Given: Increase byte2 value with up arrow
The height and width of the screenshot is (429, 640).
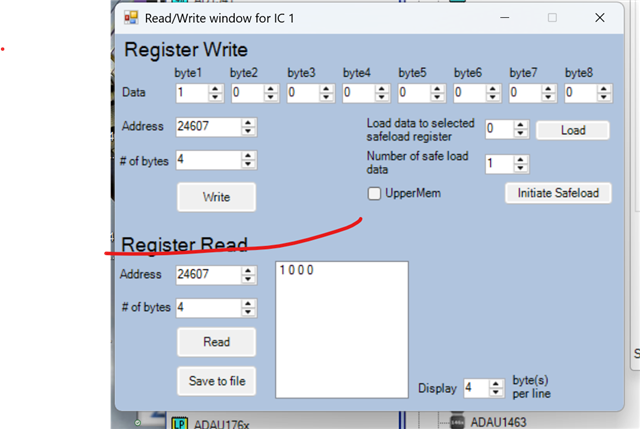Looking at the screenshot, I should (271, 88).
